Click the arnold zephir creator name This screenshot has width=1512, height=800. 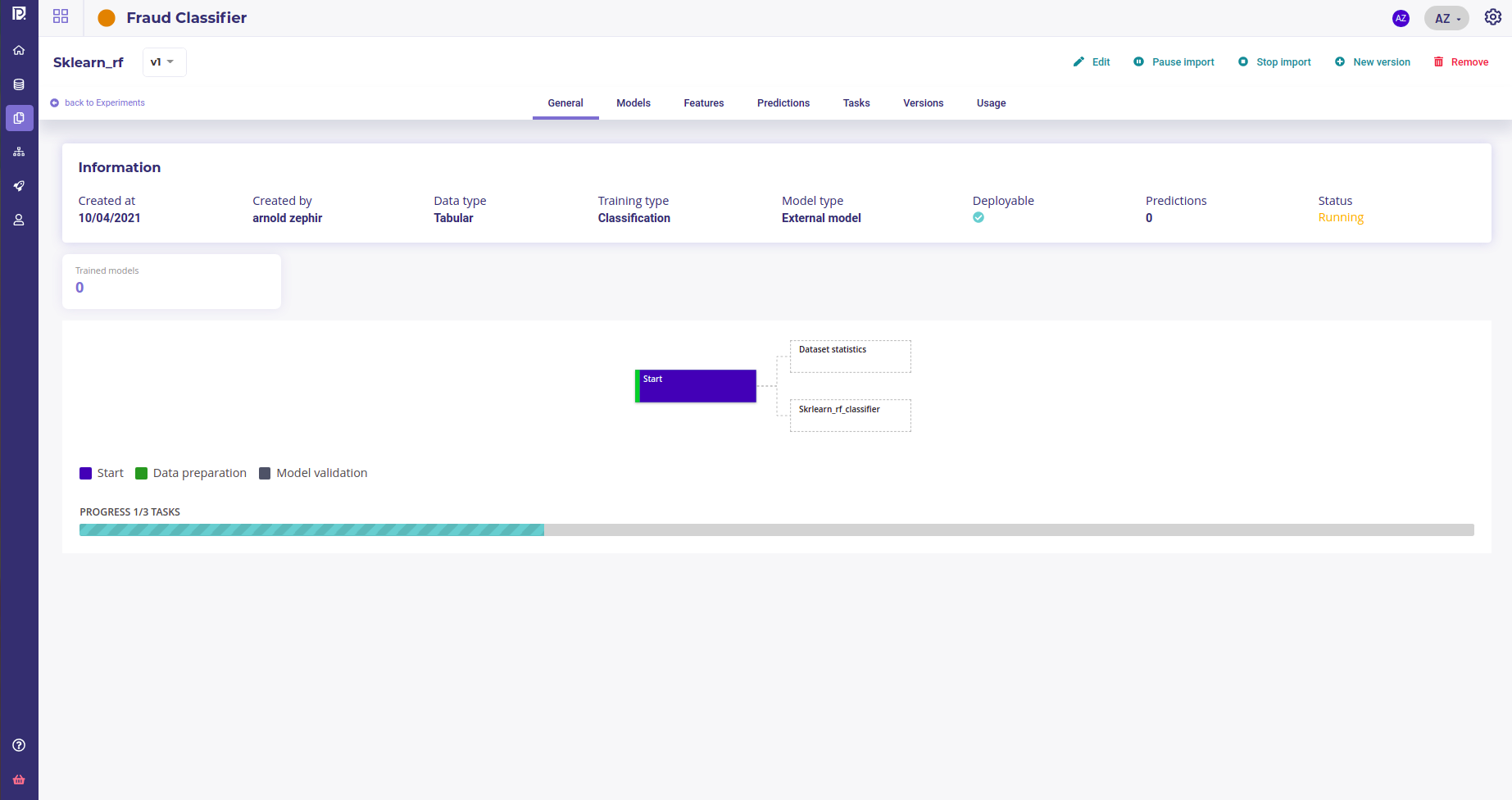[x=287, y=218]
